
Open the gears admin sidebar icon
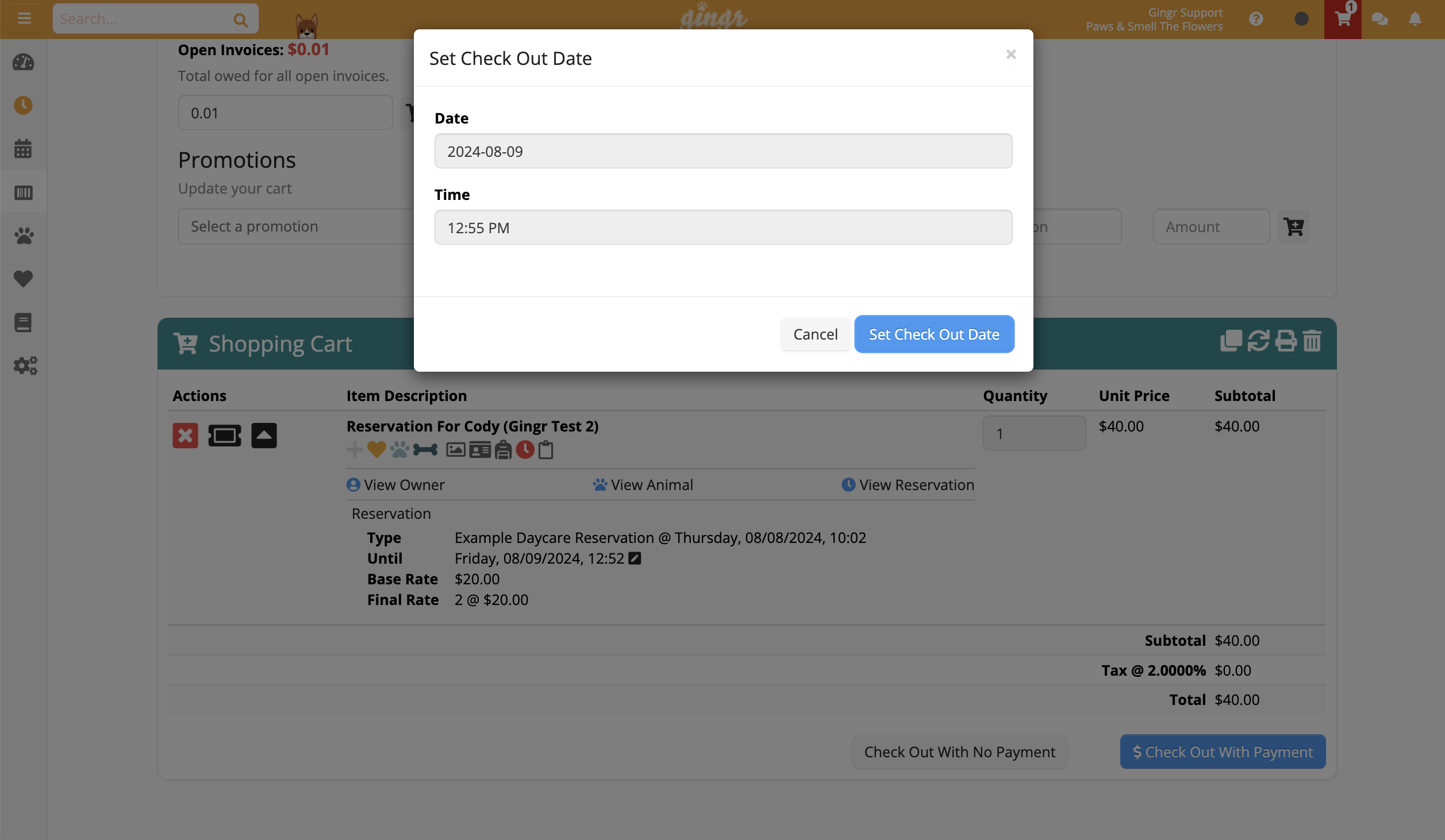click(25, 365)
